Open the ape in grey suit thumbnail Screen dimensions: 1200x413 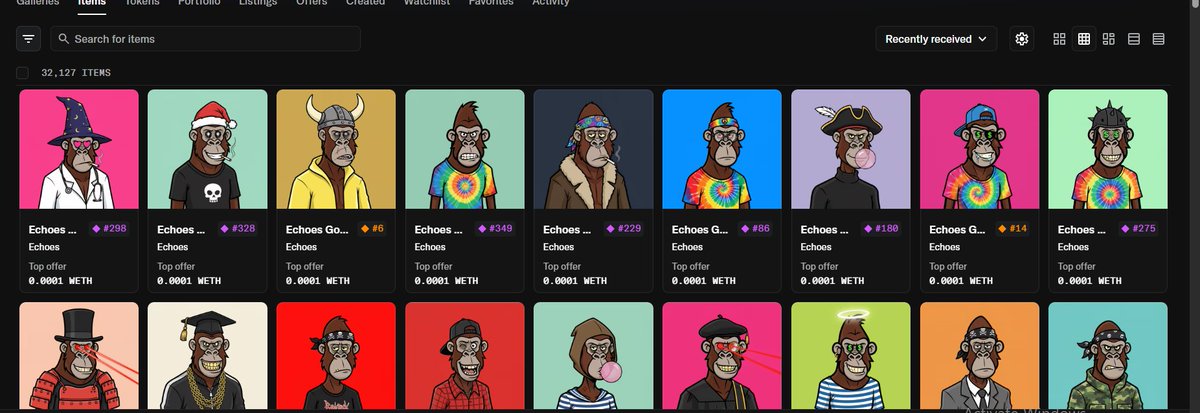(x=980, y=357)
